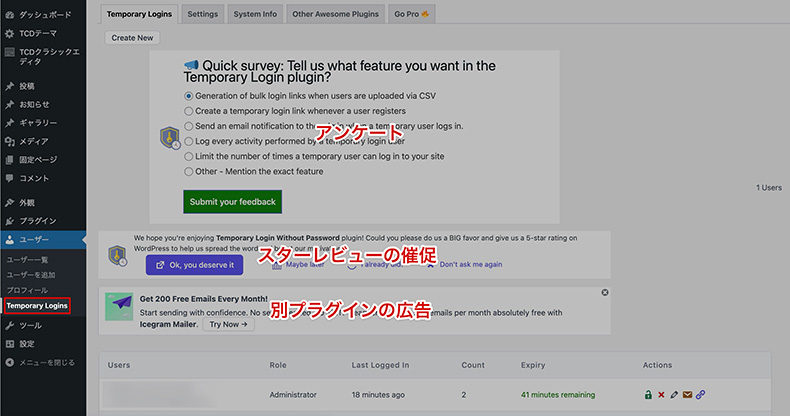This screenshot has height=416, width=790.
Task: Open the Go Pro tab
Action: click(412, 14)
